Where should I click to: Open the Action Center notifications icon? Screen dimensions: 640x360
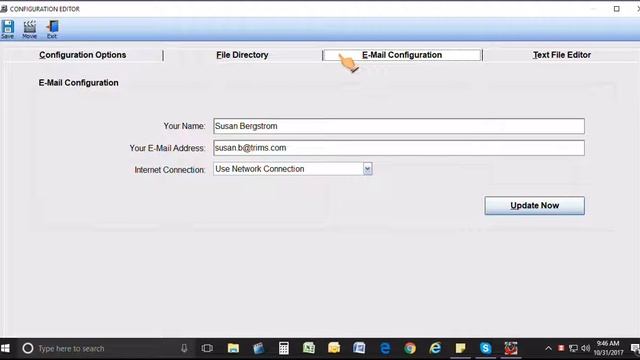pos(635,349)
